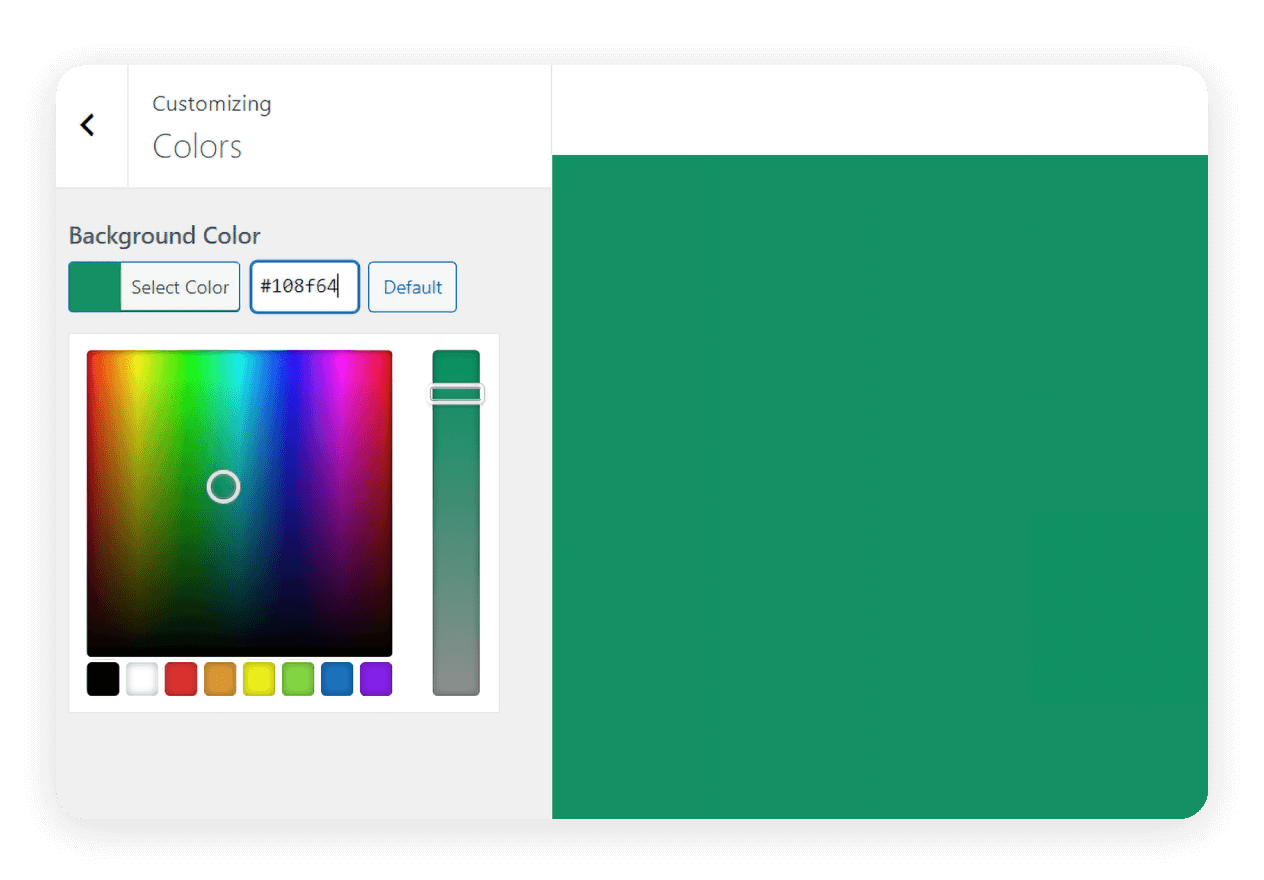Reset color with the Default button
This screenshot has height=880, width=1264.
[x=412, y=287]
